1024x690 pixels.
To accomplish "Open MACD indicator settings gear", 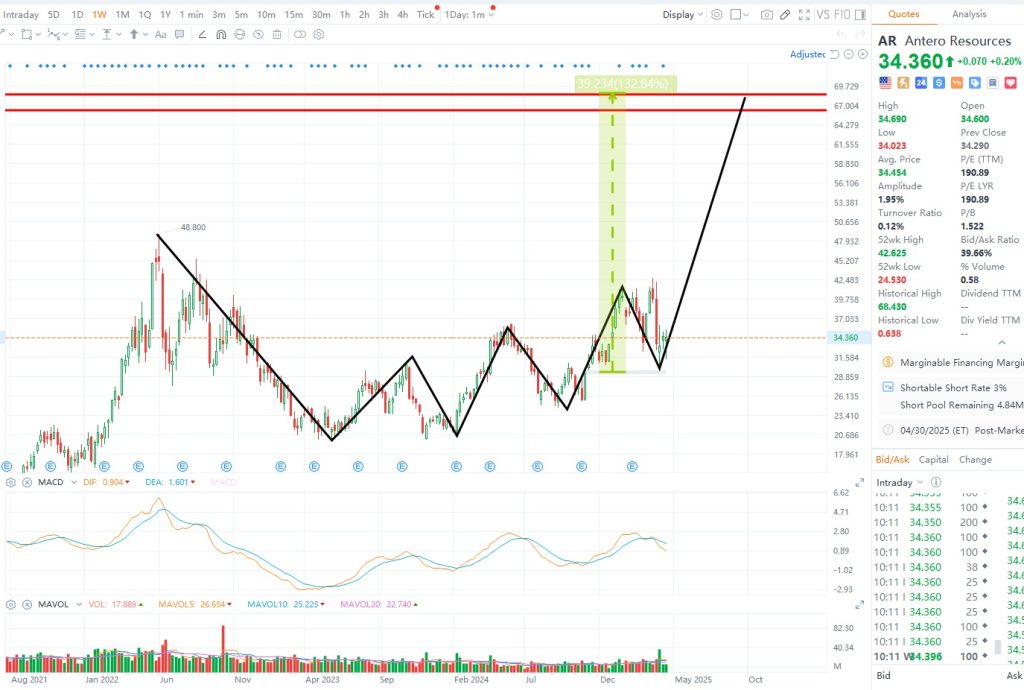I will point(11,483).
